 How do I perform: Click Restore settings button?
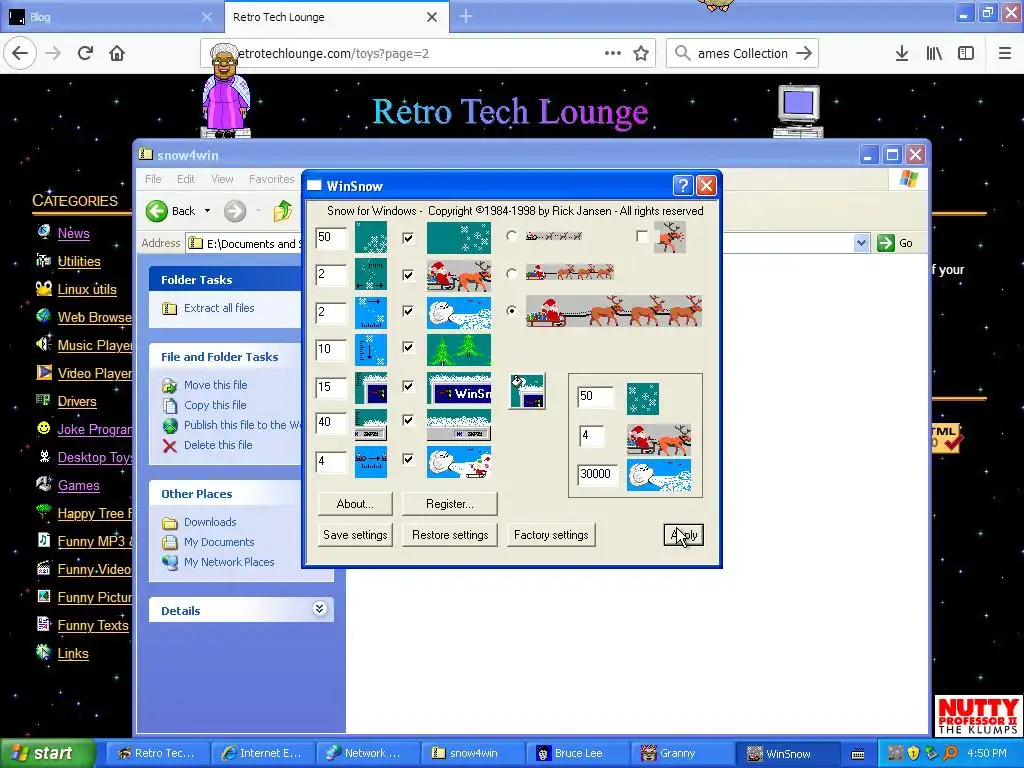coord(450,535)
